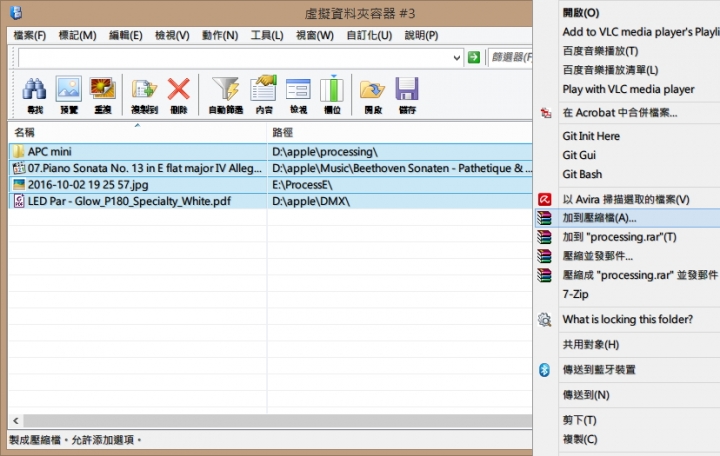Open the 視窗(W) menu
This screenshot has height=456, width=720.
(x=315, y=35)
